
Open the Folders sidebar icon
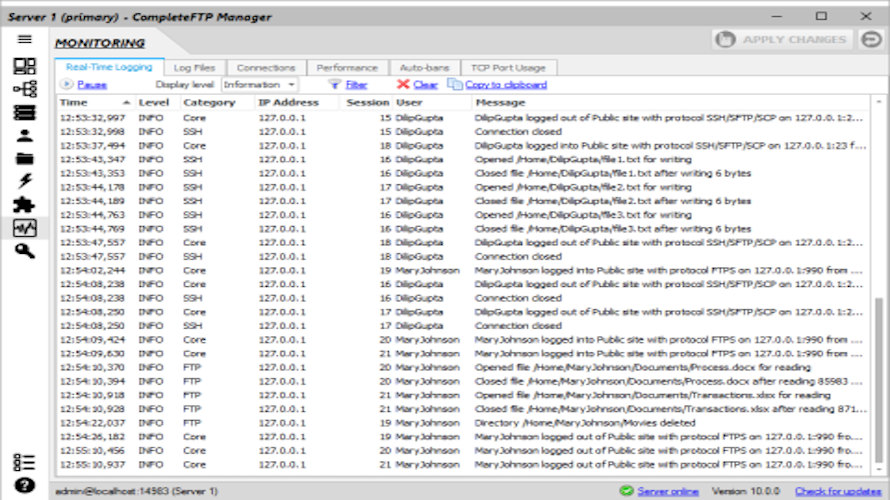coord(24,158)
